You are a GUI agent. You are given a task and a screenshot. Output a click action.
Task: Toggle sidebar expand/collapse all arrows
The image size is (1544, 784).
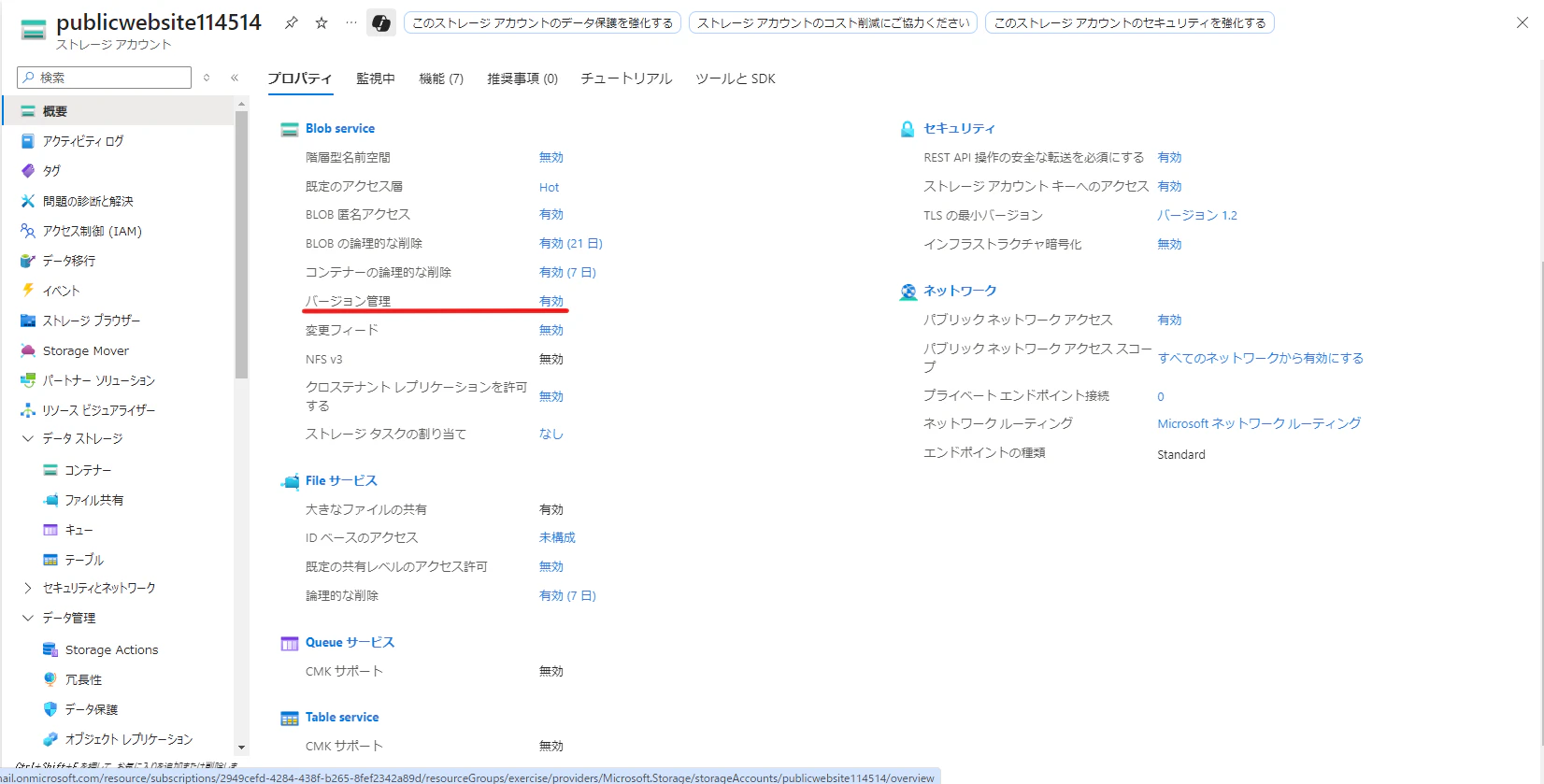point(207,78)
